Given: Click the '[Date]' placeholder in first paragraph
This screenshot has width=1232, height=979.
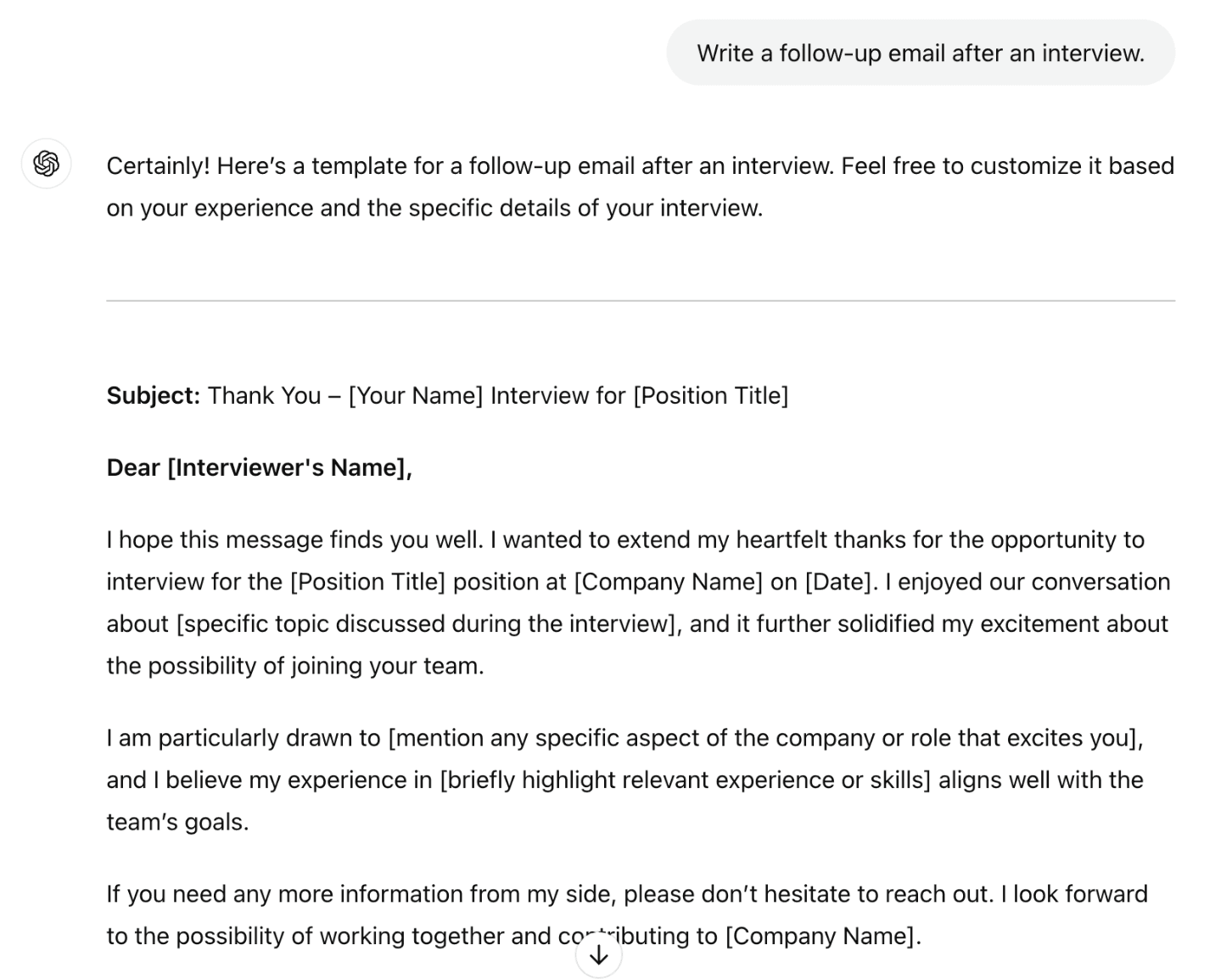Looking at the screenshot, I should pyautogui.click(x=838, y=582).
